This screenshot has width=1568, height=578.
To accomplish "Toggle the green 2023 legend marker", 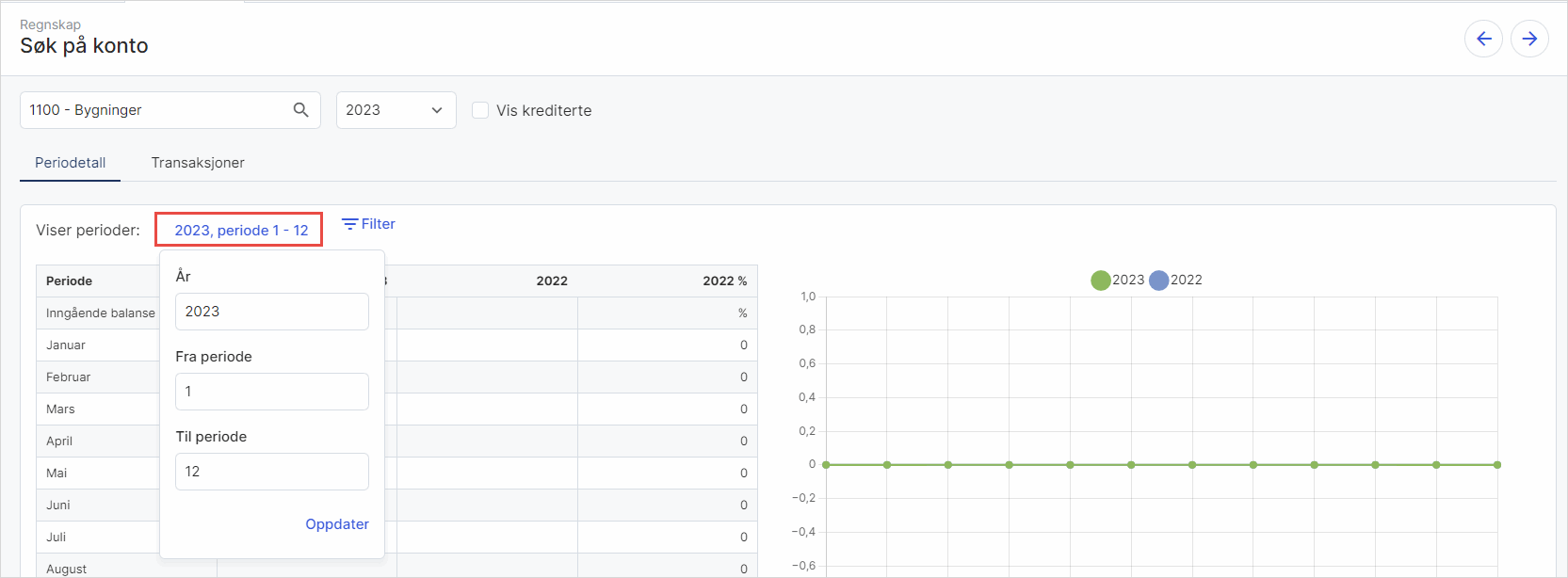I will [x=1100, y=281].
